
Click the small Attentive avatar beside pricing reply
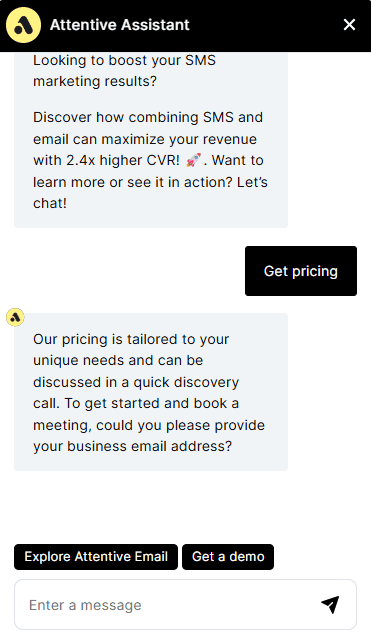point(16,317)
